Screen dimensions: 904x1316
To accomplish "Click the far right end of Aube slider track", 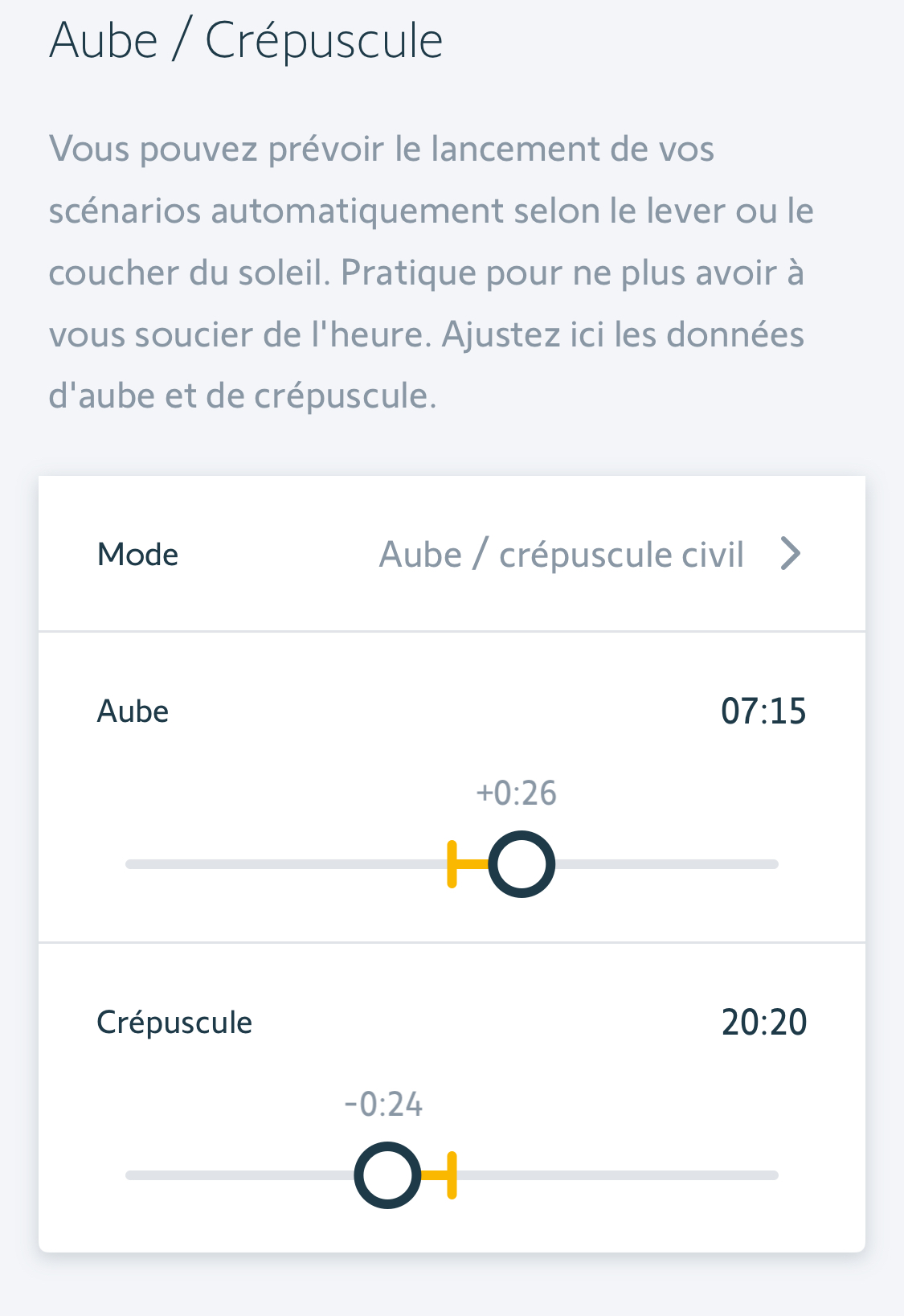I will click(773, 864).
